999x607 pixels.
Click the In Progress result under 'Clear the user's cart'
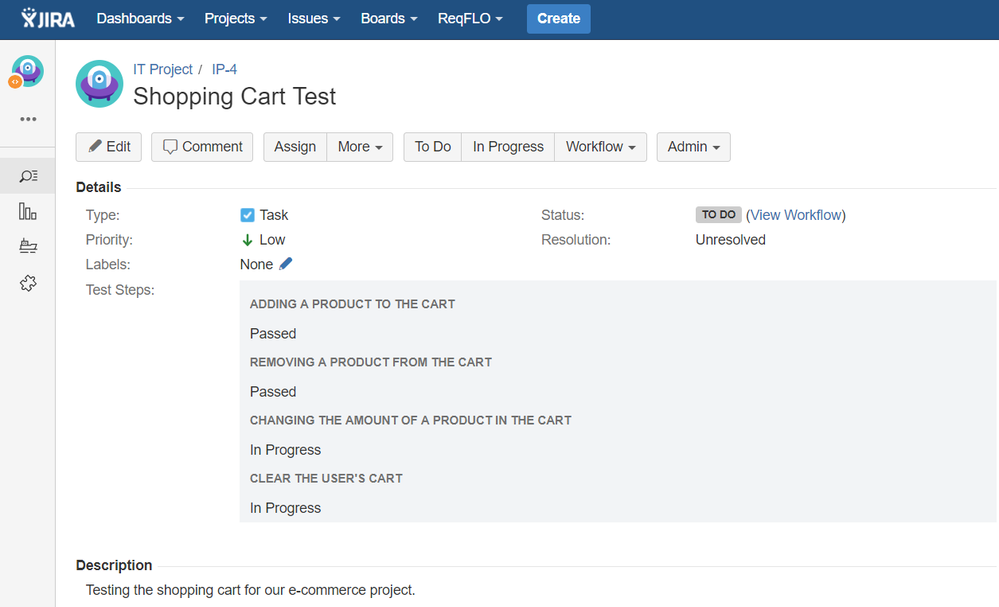click(285, 508)
